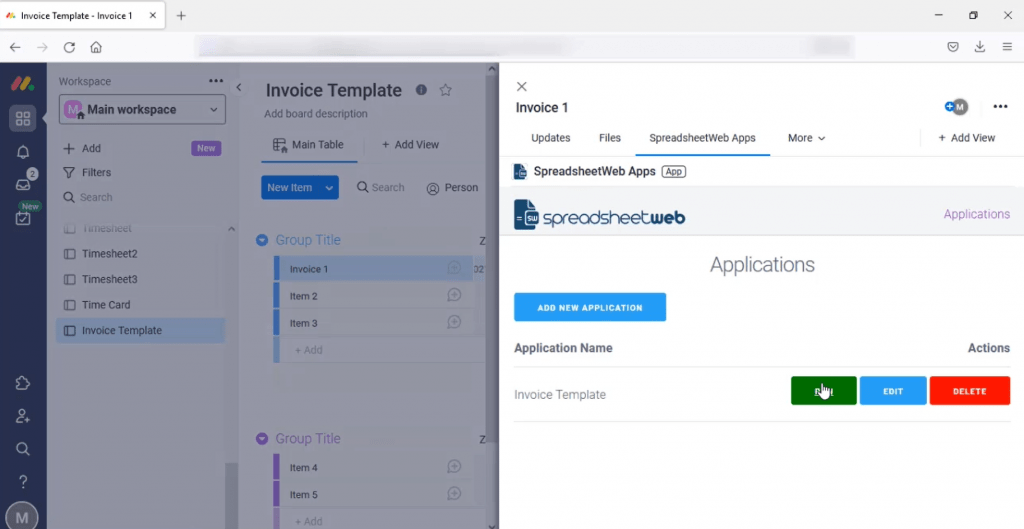The height and width of the screenshot is (529, 1024).
Task: Open the conversation bubble for Item 4
Action: [454, 466]
